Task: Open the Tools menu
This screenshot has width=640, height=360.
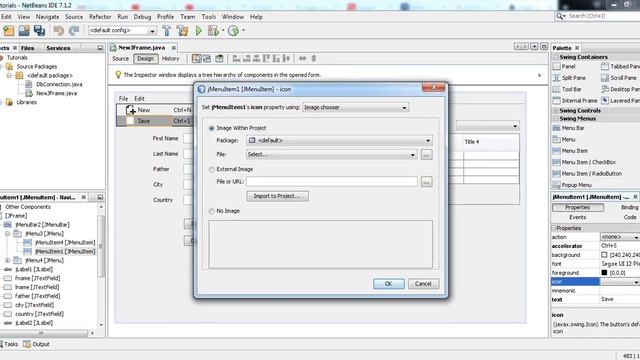Action: 209,17
